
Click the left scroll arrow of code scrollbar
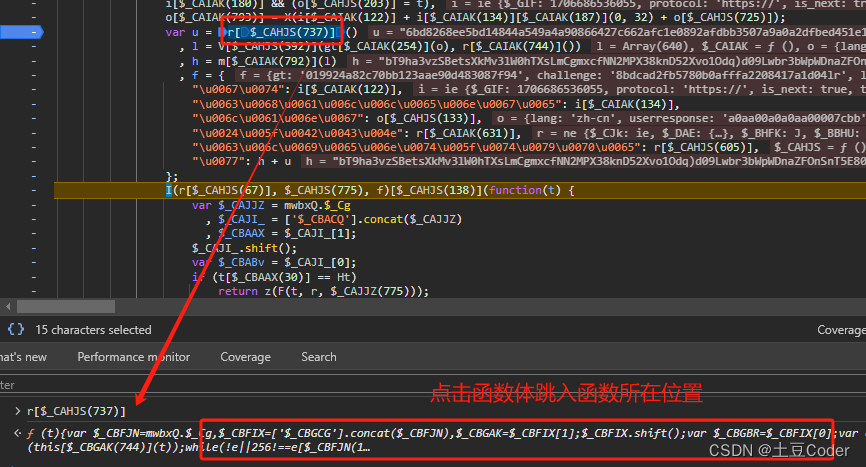pyautogui.click(x=8, y=306)
